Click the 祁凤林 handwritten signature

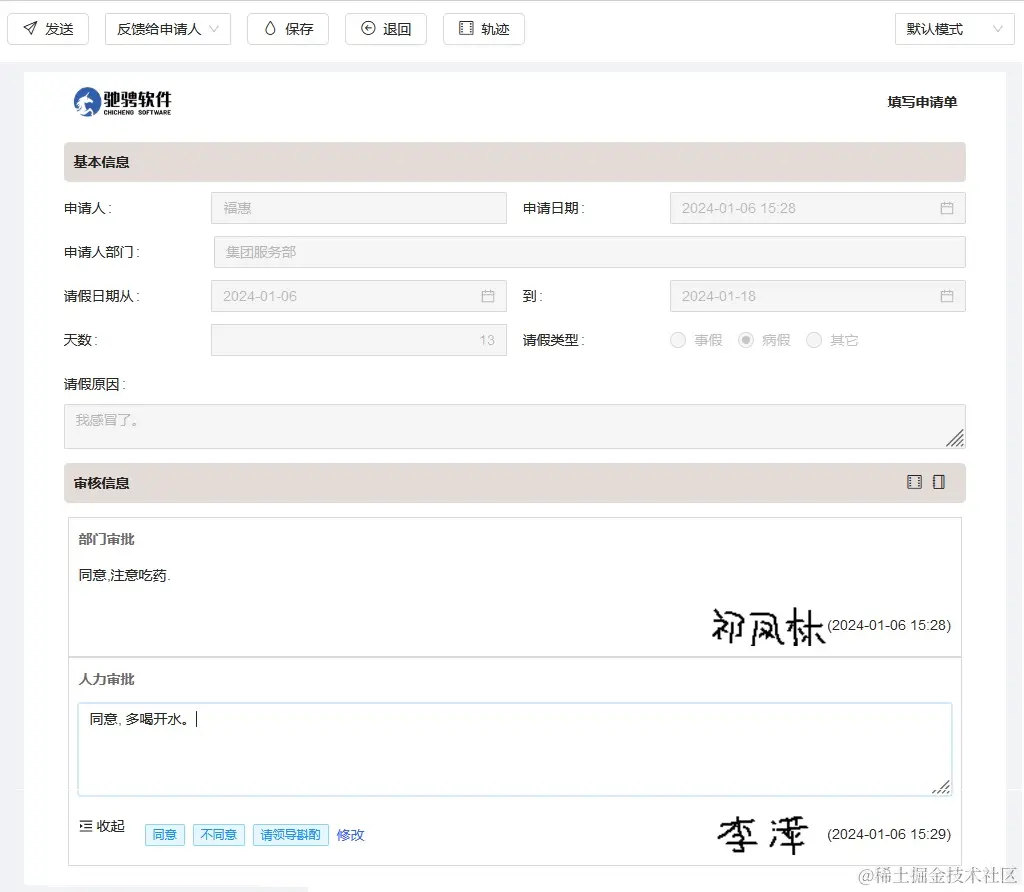[768, 626]
